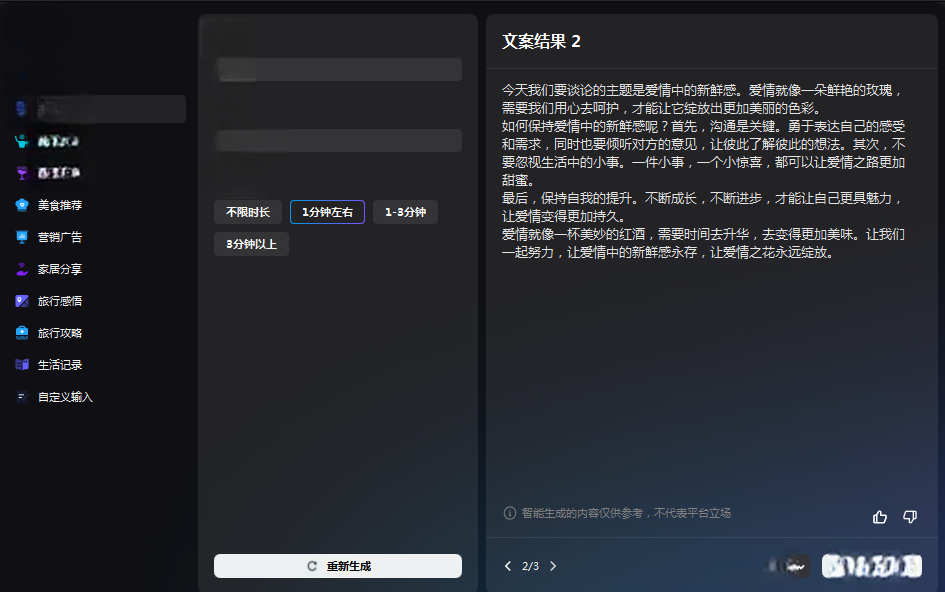The width and height of the screenshot is (945, 592).
Task: Click the generated copy text area
Action: (705, 170)
